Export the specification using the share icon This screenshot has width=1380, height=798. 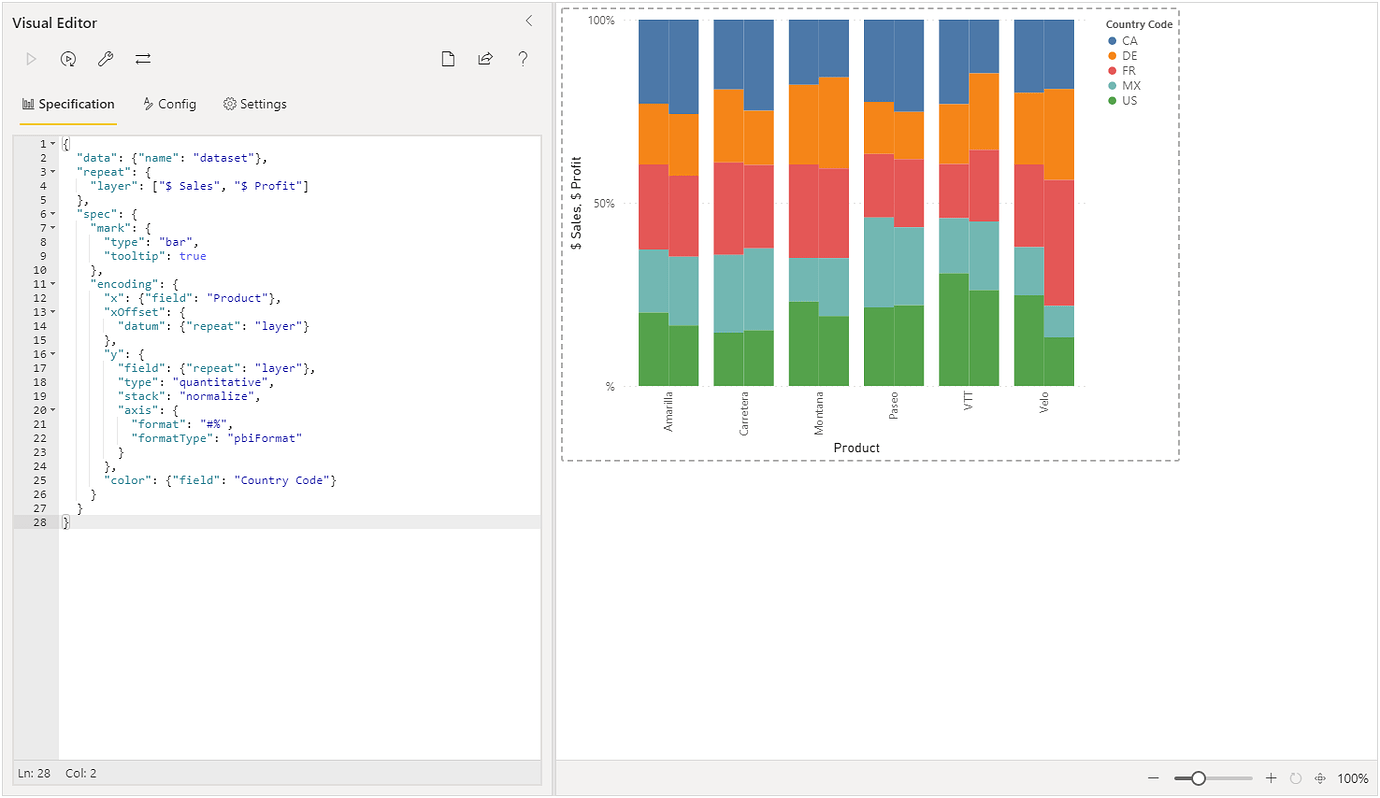point(485,58)
